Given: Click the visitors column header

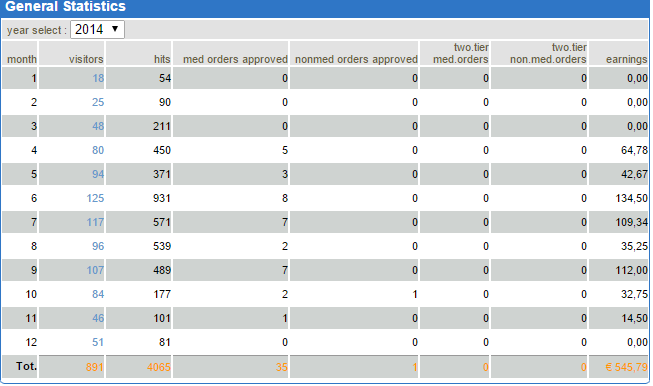Looking at the screenshot, I should tap(86, 60).
